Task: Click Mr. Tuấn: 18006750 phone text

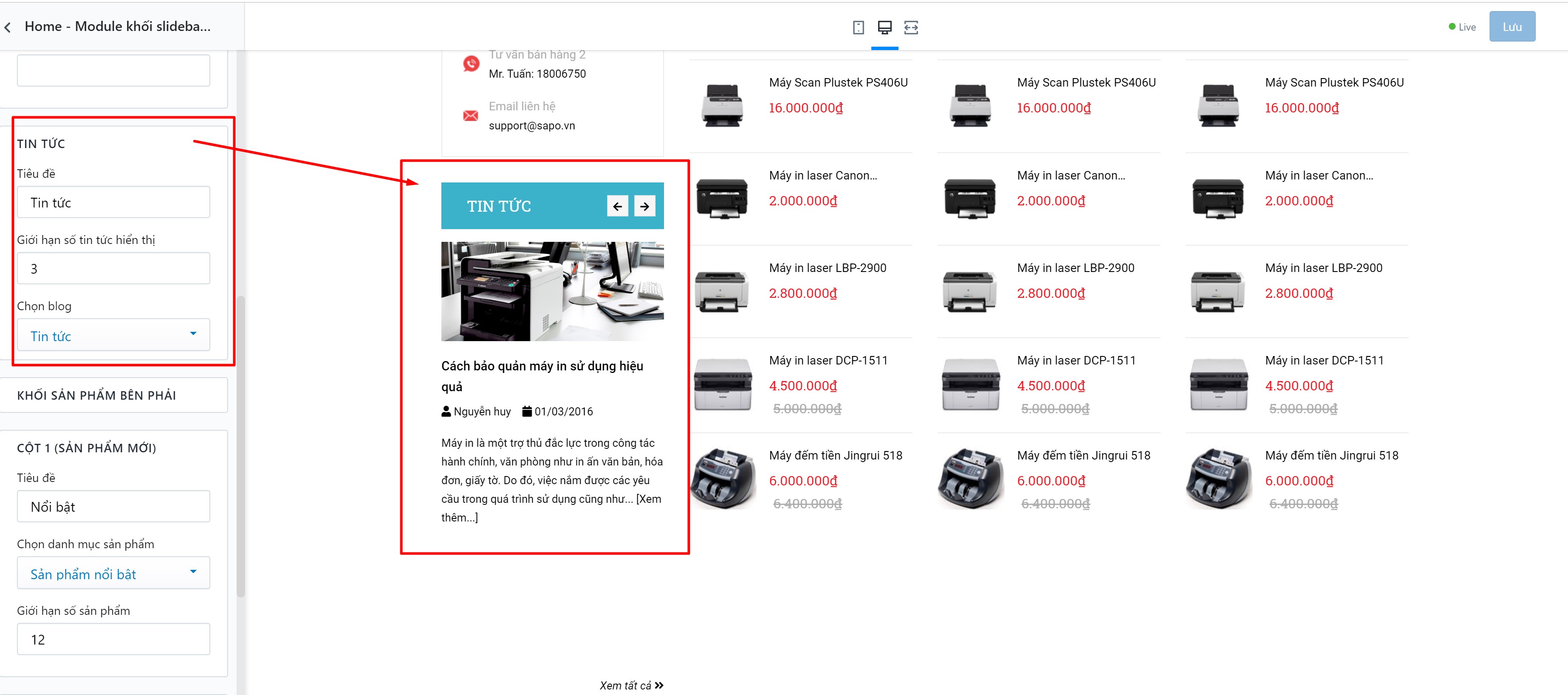Action: pyautogui.click(x=537, y=74)
